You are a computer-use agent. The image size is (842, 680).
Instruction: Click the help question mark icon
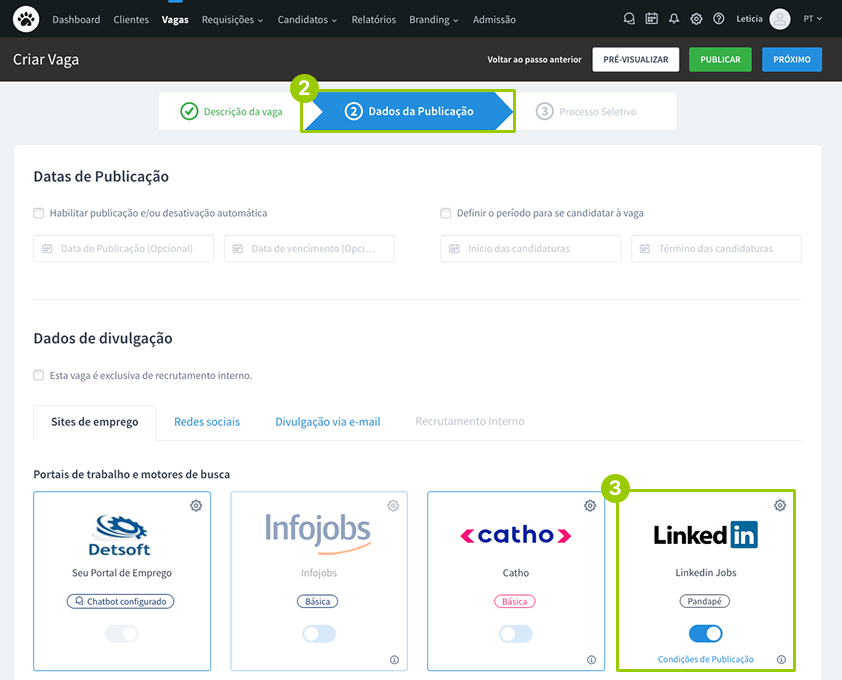tap(718, 19)
